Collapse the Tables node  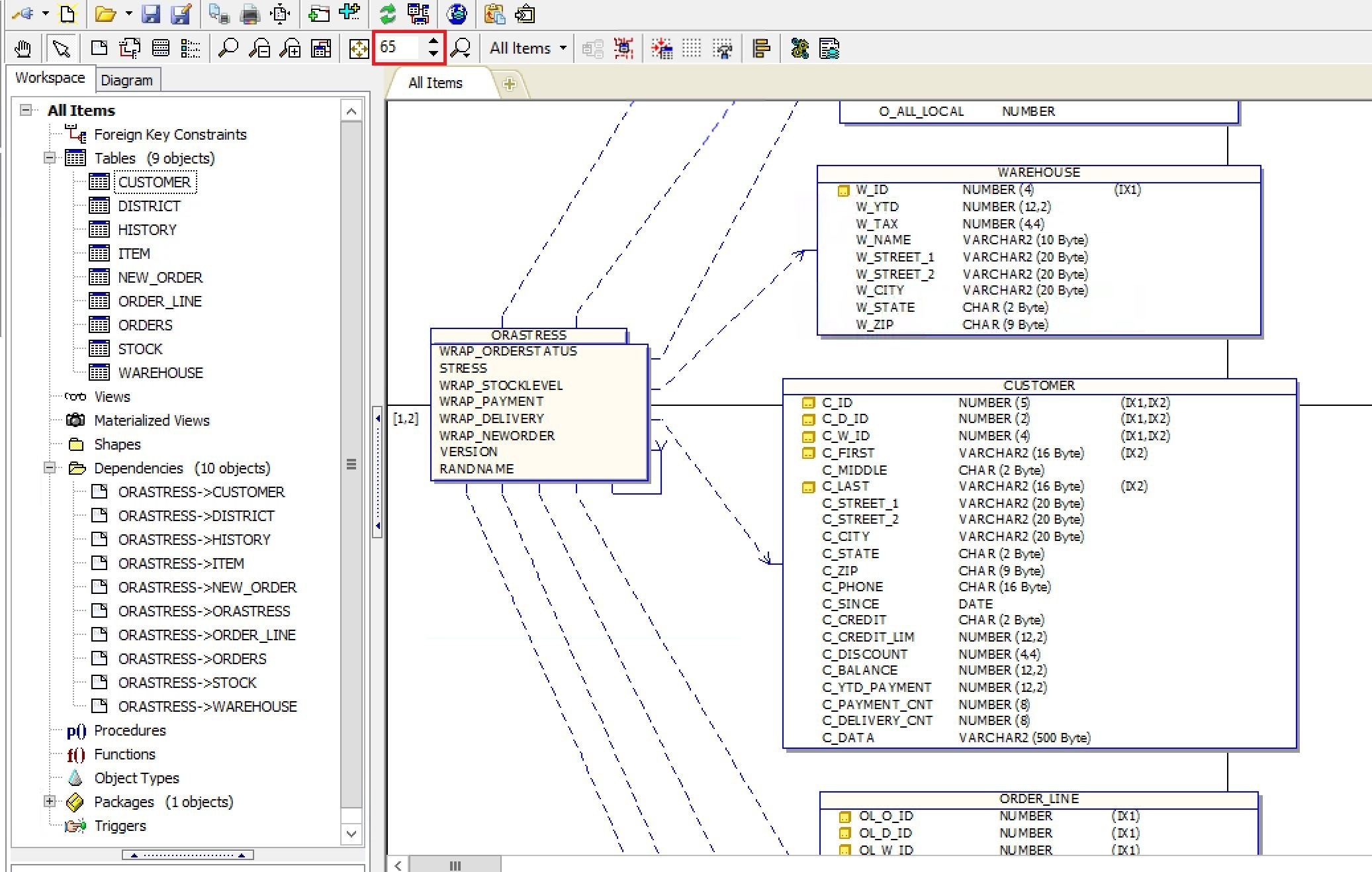click(50, 158)
